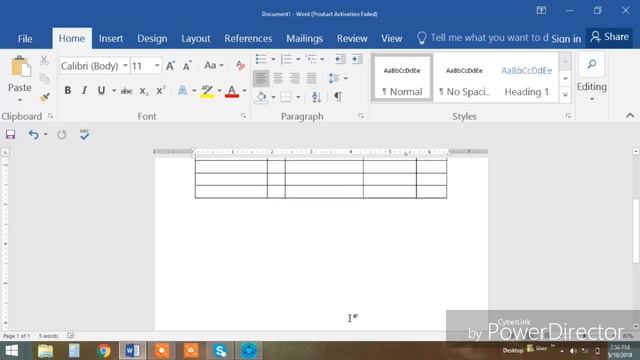Open Paragraph dialog launcher

(x=361, y=116)
